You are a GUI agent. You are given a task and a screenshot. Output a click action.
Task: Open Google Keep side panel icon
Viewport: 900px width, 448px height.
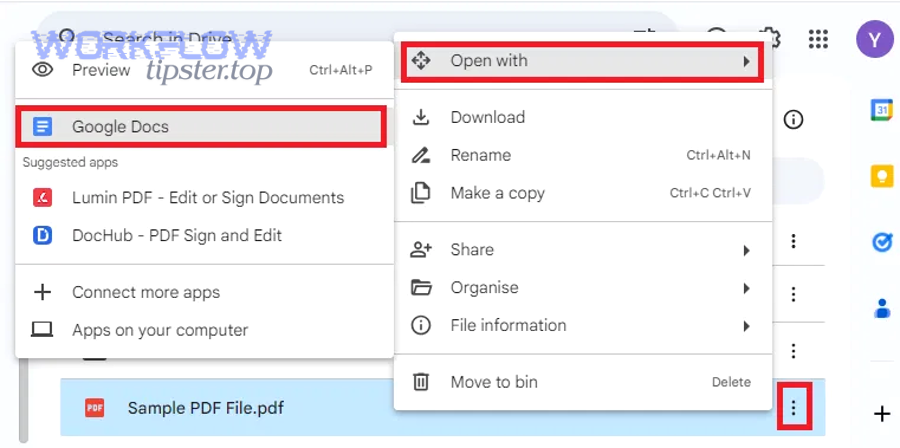coord(882,176)
